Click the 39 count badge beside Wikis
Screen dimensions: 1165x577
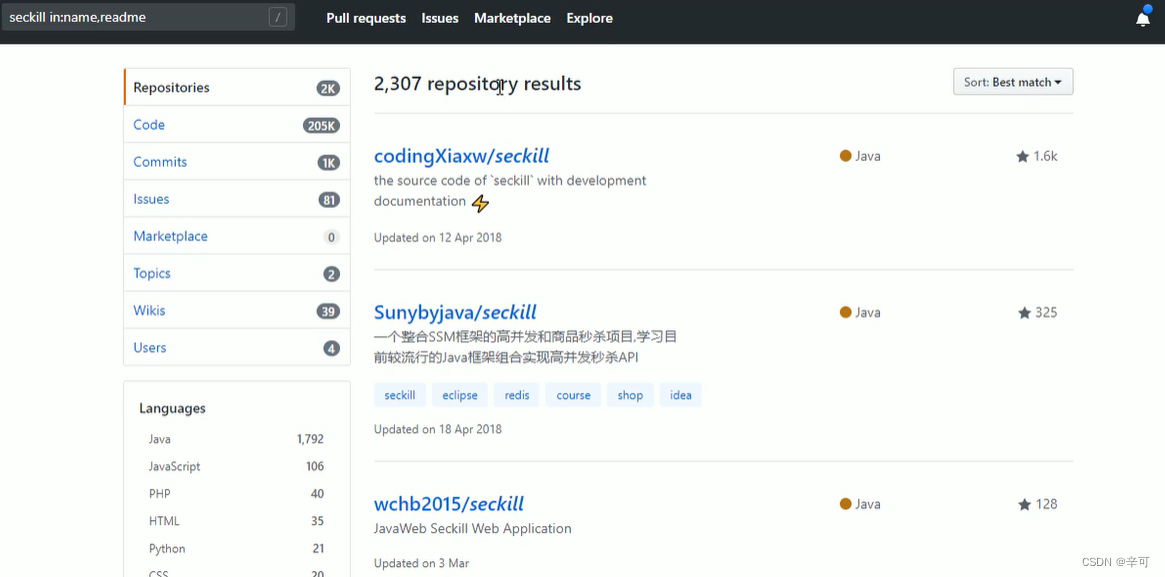click(x=328, y=311)
